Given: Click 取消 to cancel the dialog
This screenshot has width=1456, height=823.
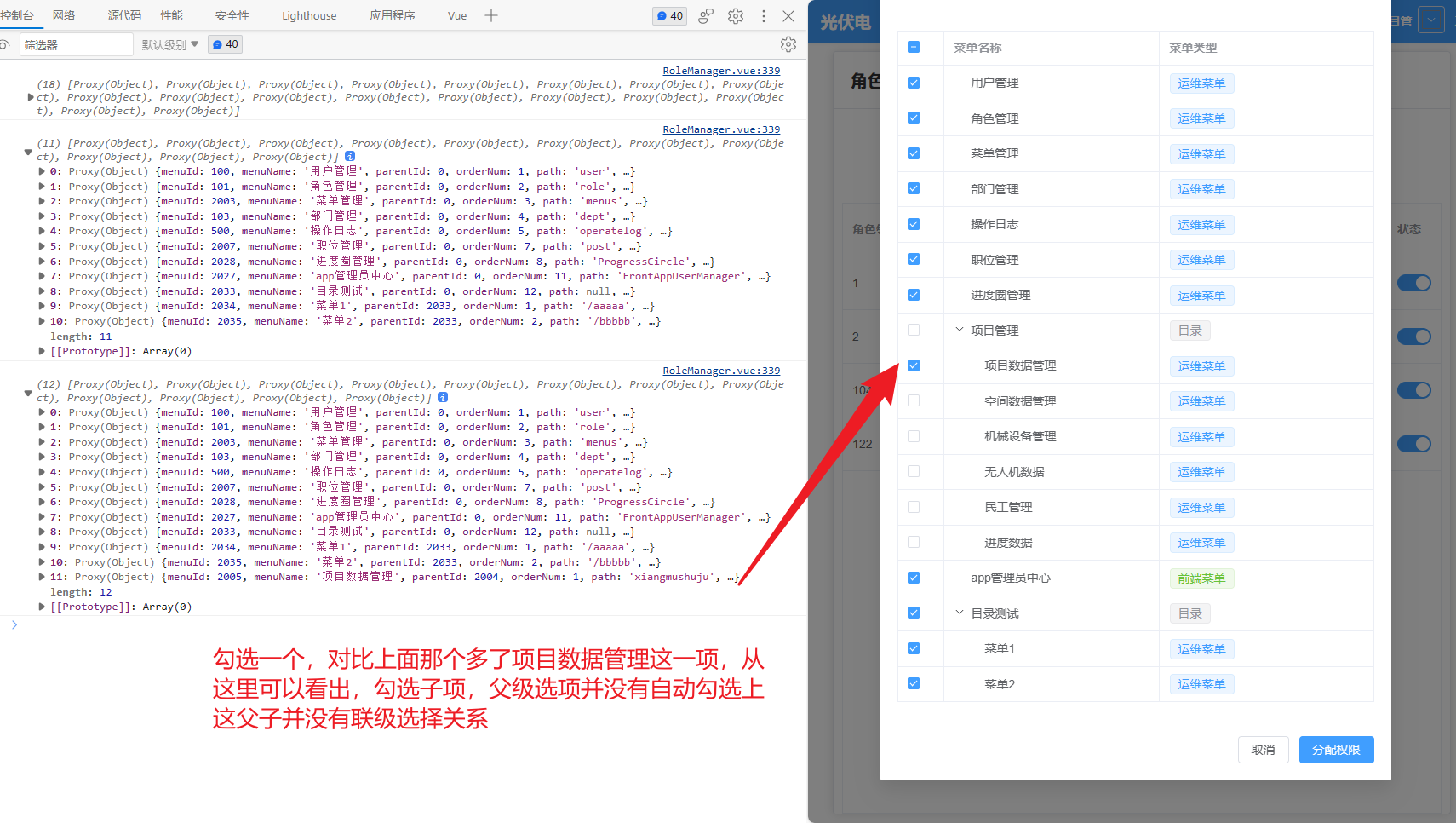Looking at the screenshot, I should tap(1263, 750).
